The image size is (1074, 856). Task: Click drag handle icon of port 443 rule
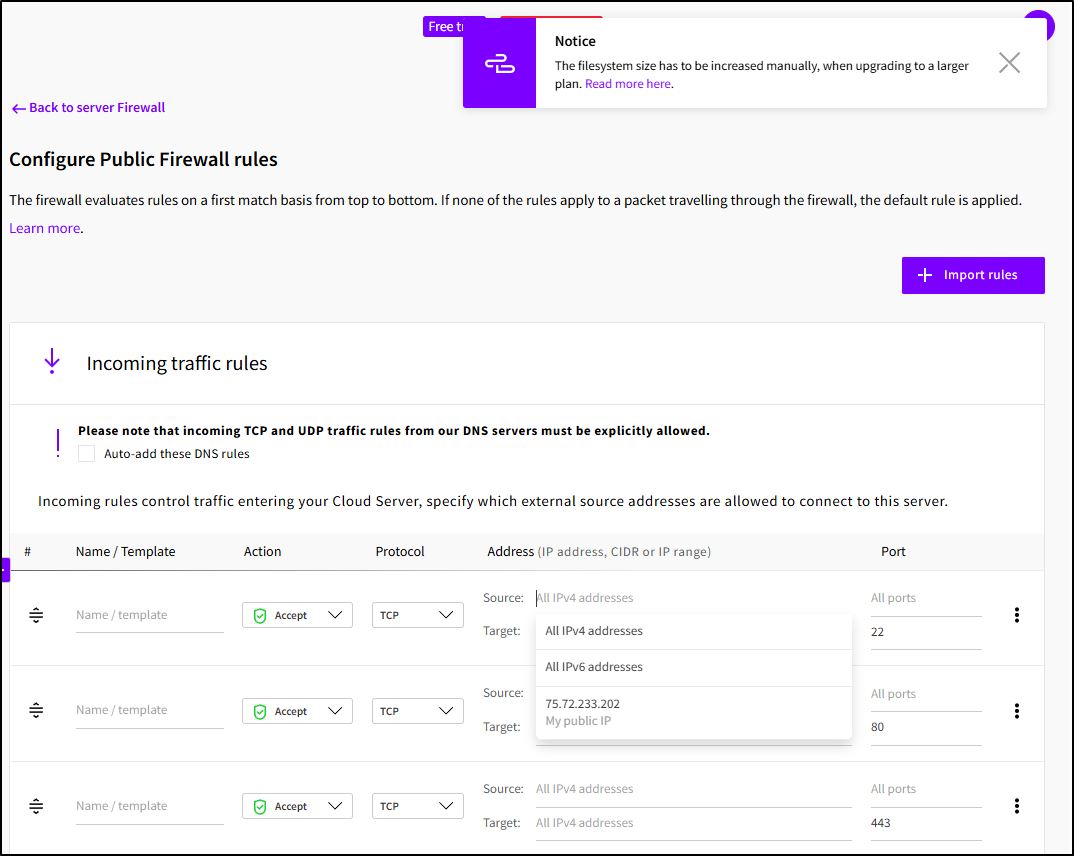pyautogui.click(x=36, y=806)
